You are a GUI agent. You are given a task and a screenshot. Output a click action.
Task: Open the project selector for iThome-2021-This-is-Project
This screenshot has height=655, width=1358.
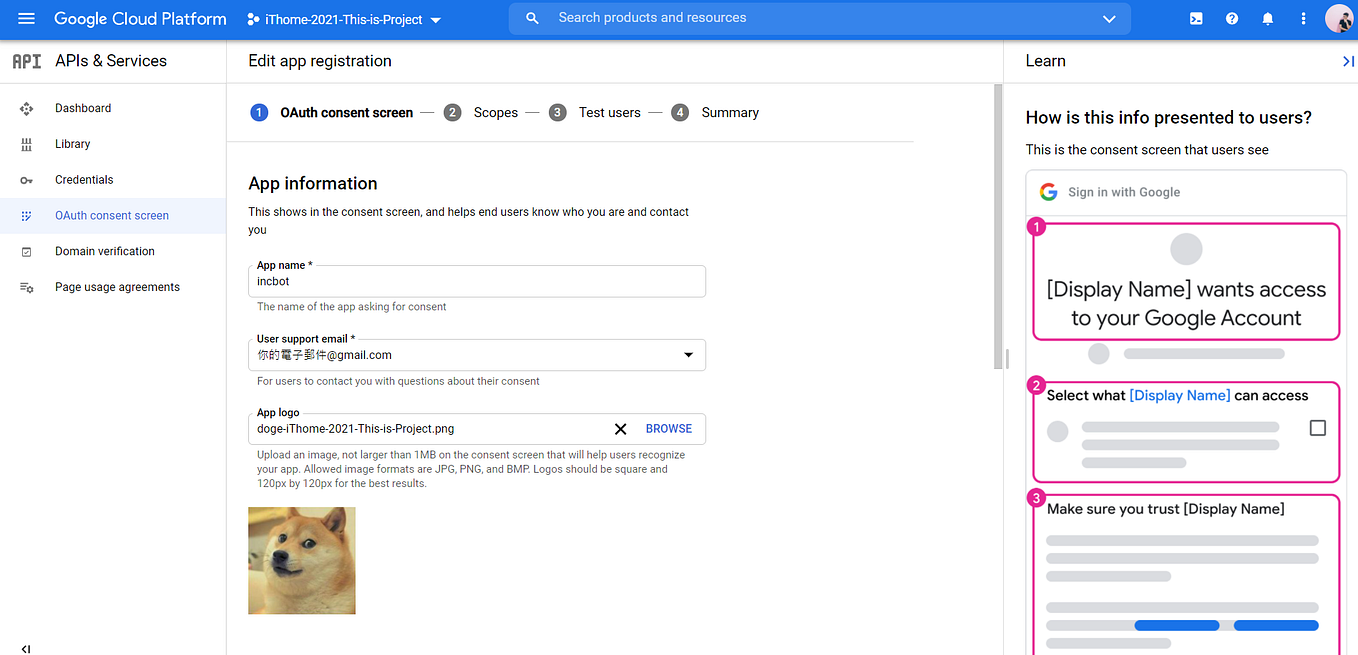(x=343, y=18)
